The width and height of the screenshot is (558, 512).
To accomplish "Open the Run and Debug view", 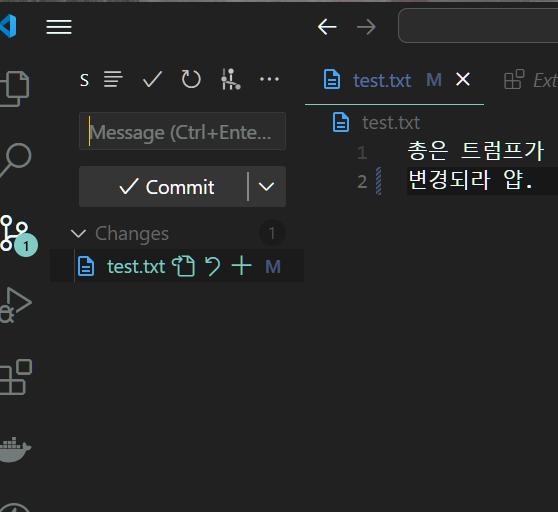I will point(16,305).
